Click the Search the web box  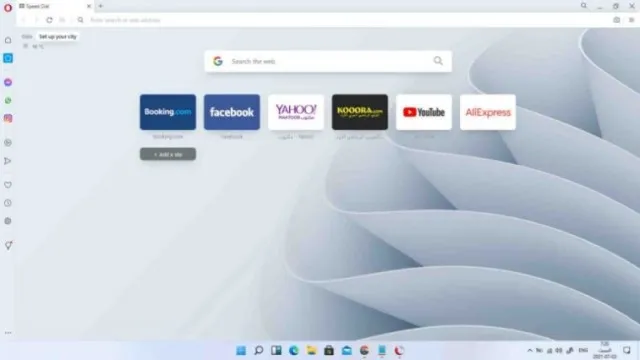click(x=328, y=61)
